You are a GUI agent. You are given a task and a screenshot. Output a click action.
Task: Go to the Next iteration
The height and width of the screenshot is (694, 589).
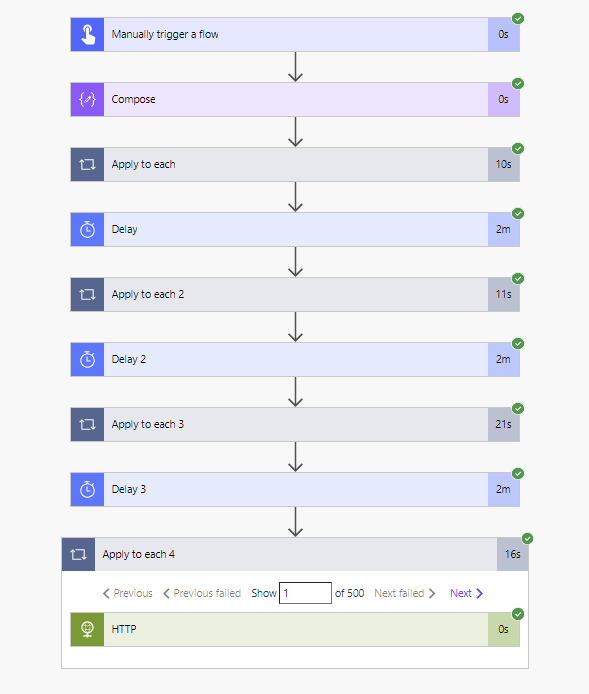click(466, 593)
